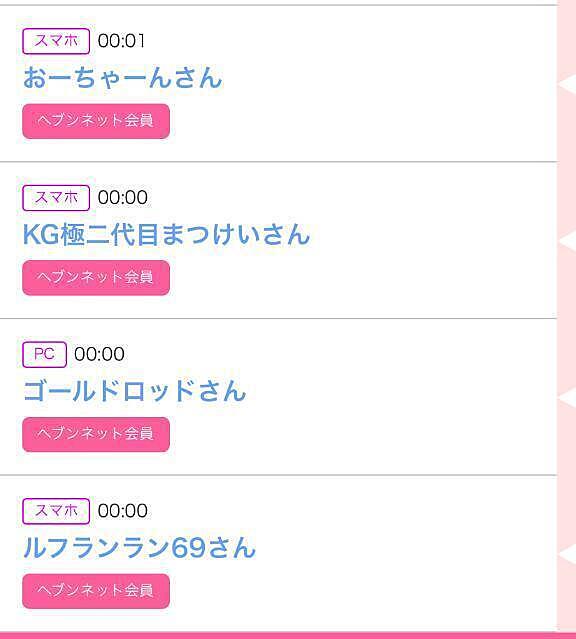Click white arrow beside おーちゃーんさん row
This screenshot has height=639, width=576.
(x=567, y=85)
